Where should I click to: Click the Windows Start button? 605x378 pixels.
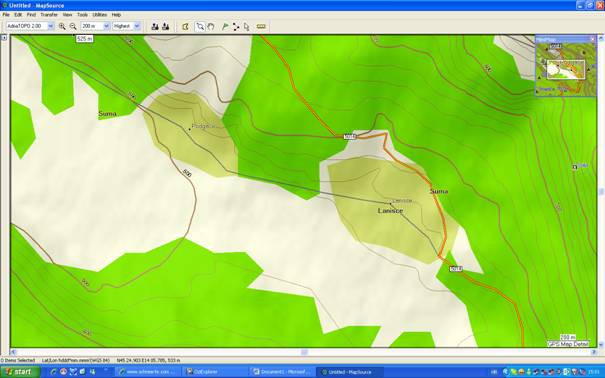20,372
